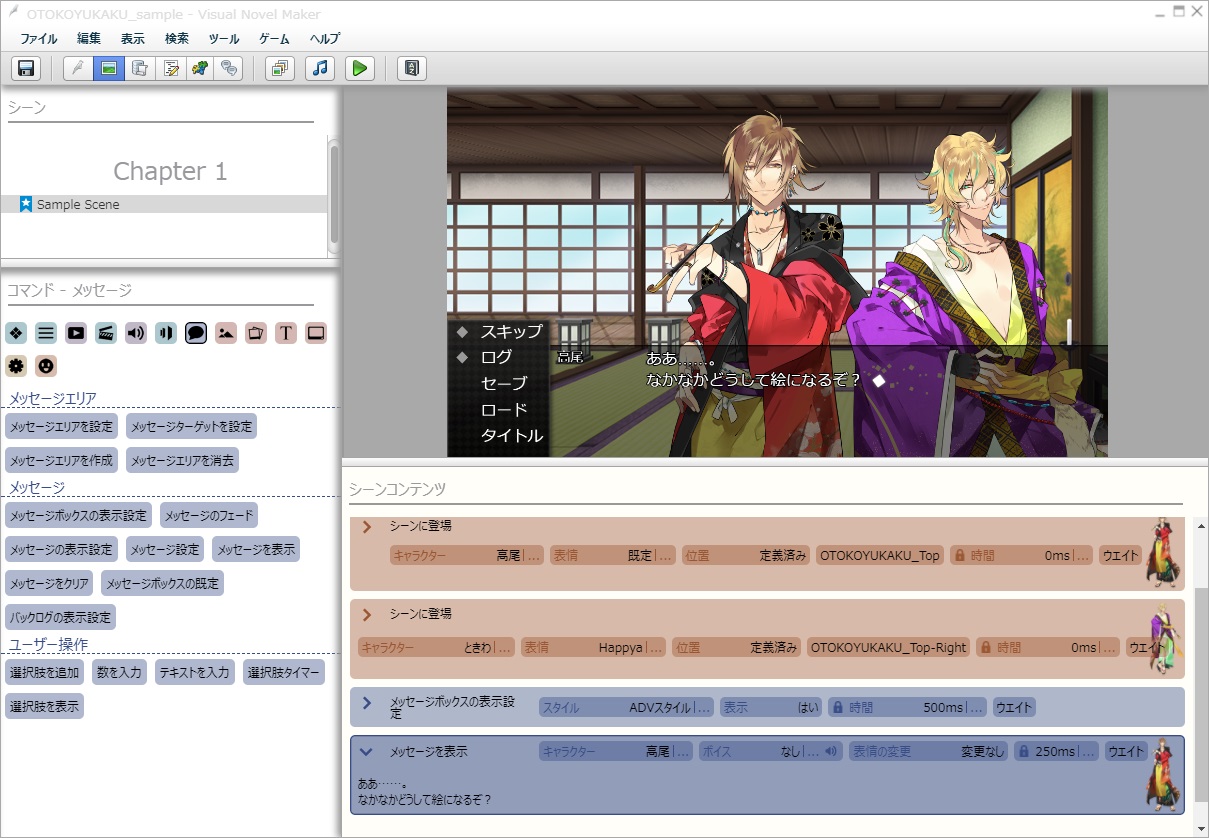This screenshot has width=1209, height=838.
Task: Click the speaker icon in the ボイス field
Action: tap(831, 751)
